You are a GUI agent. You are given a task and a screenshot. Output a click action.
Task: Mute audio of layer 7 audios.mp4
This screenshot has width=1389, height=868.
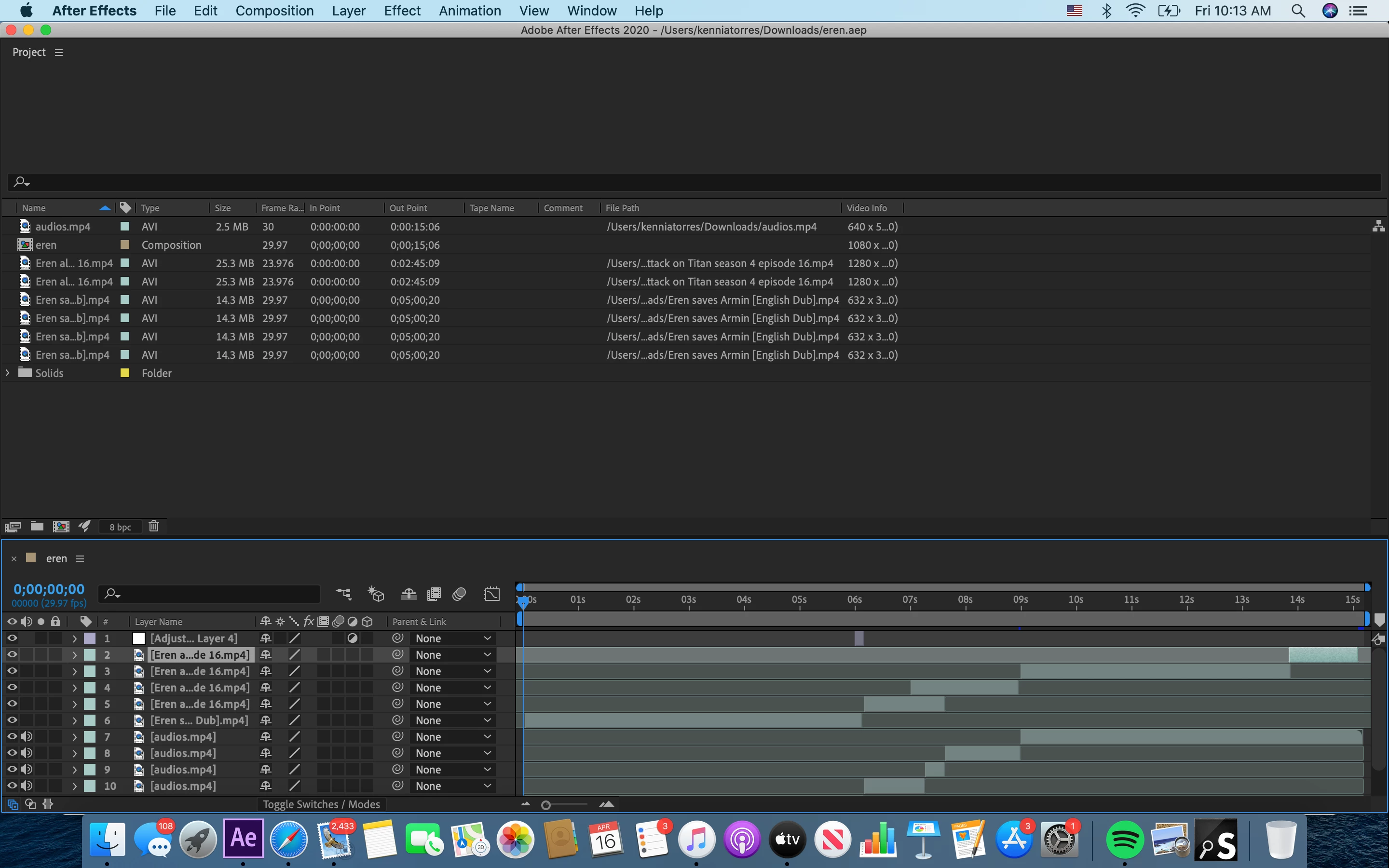pos(27,736)
